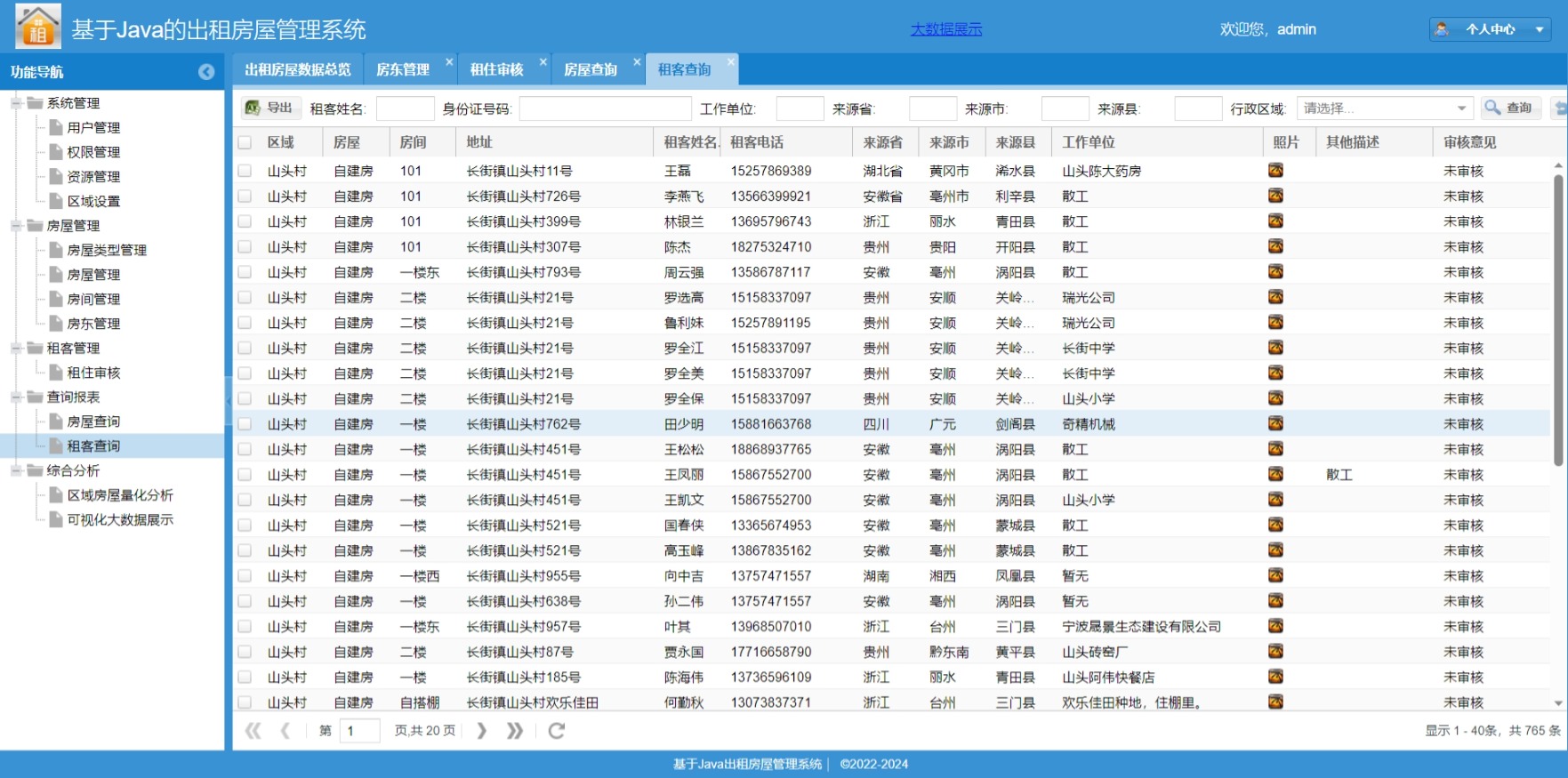Open photo icon in 贾永国 row
This screenshot has height=778, width=1568.
click(1275, 652)
